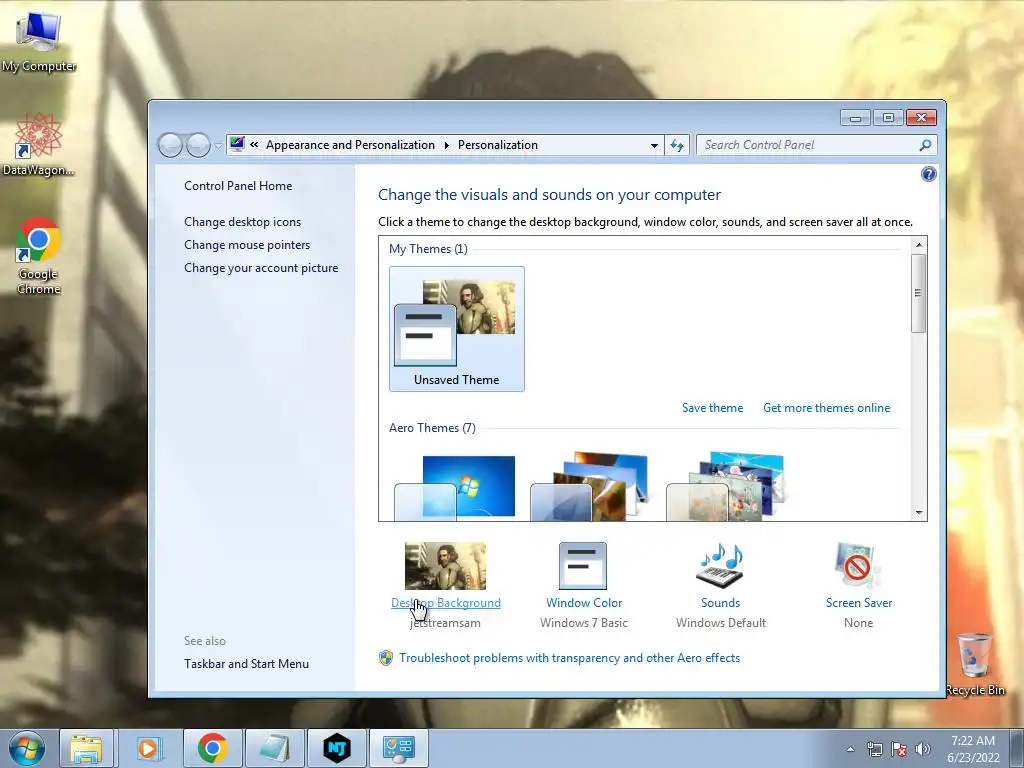Select the Windows 7 Aero theme
This screenshot has height=768, width=1024.
[x=455, y=487]
